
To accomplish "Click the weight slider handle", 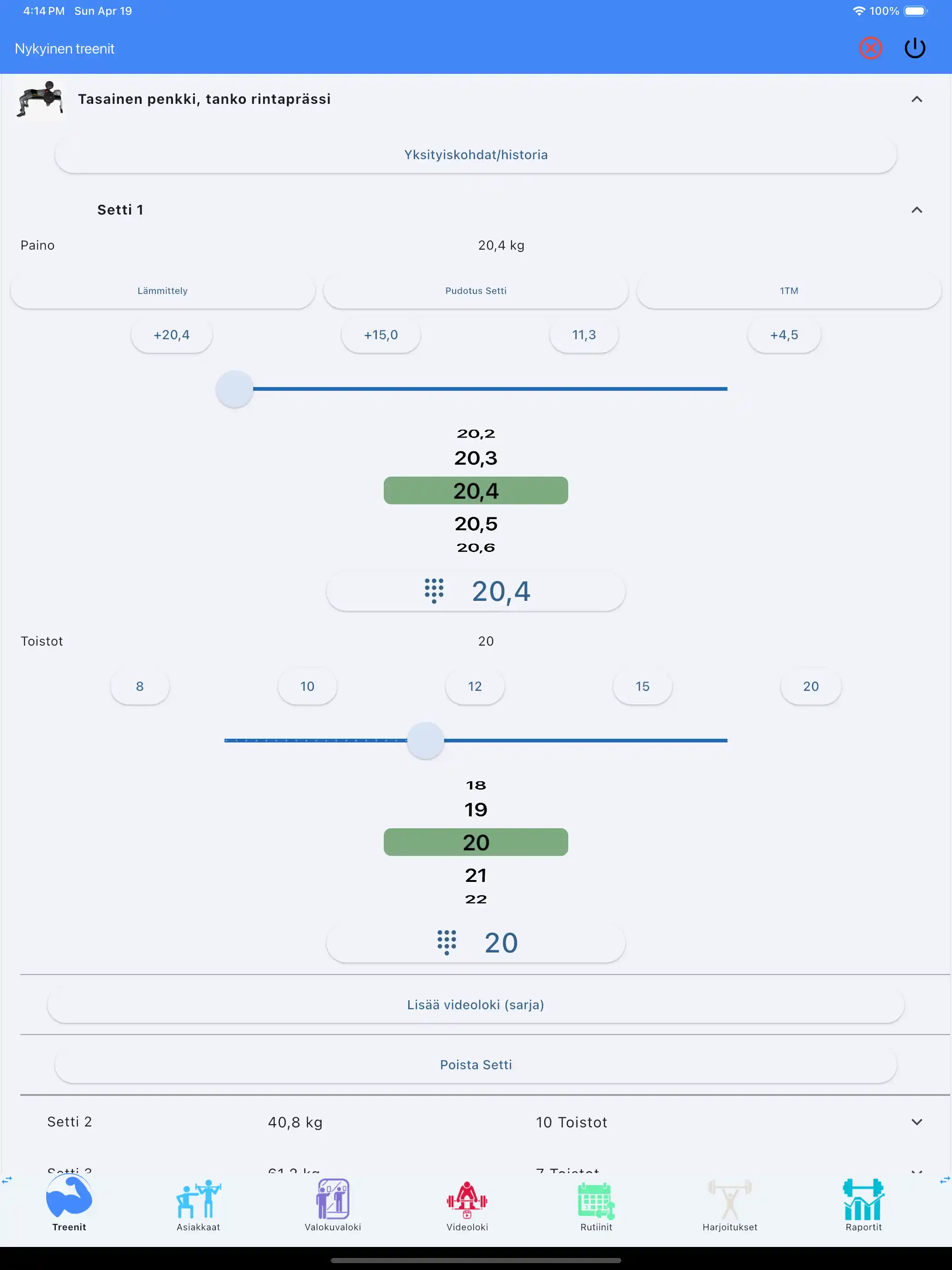I will [235, 389].
